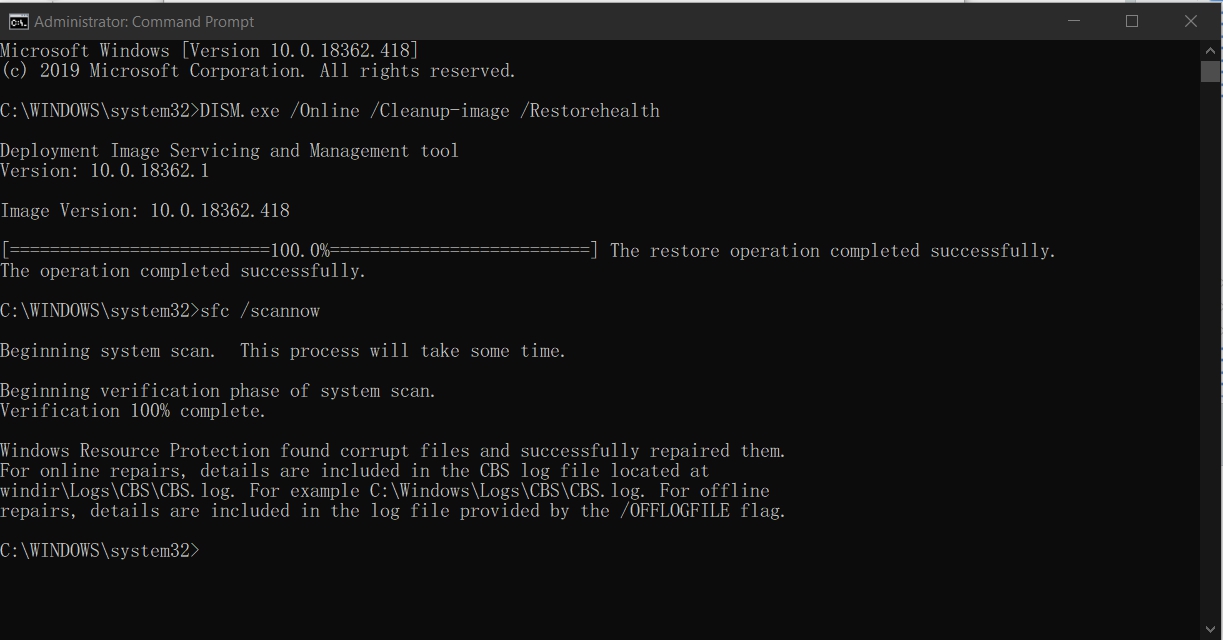
Task: Click the 'Image Version: 10.0.18362.418' line
Action: (x=145, y=211)
